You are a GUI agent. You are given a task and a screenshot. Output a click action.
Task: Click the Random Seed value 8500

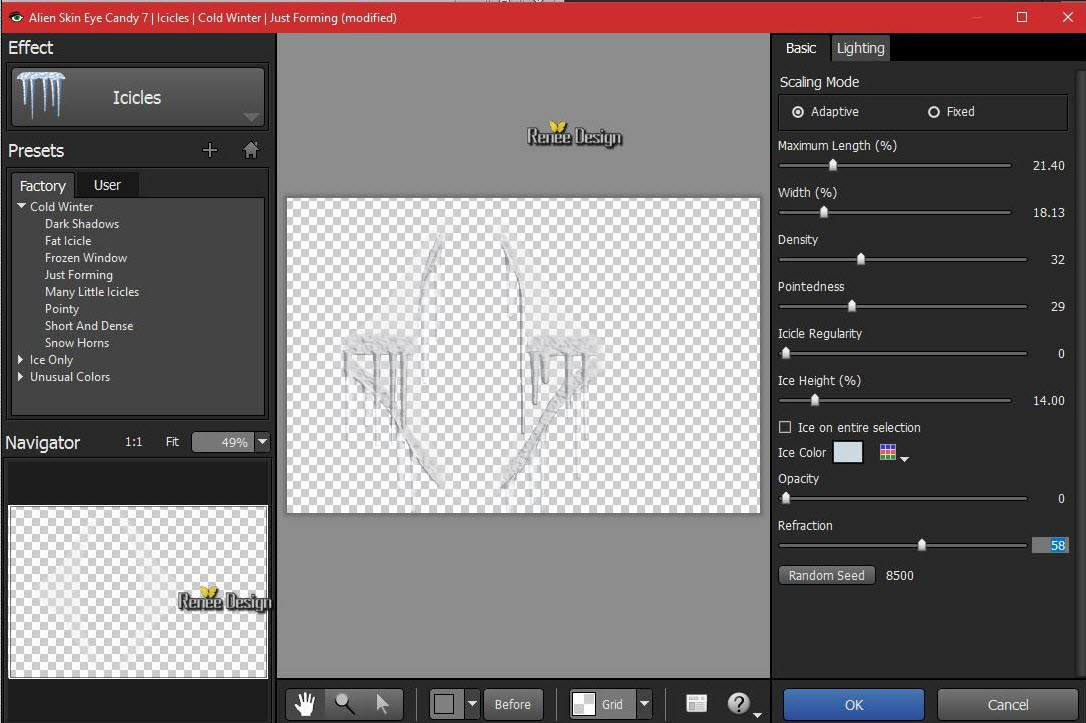[x=899, y=575]
